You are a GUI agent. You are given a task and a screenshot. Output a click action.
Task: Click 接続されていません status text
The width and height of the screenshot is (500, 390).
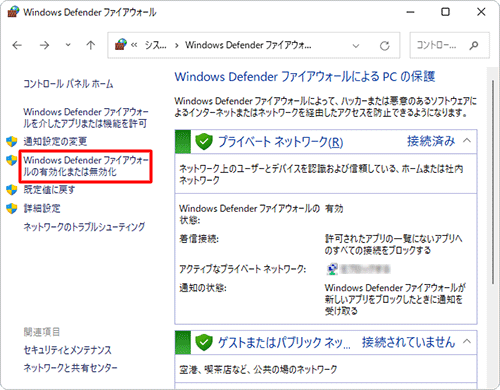[x=409, y=342]
